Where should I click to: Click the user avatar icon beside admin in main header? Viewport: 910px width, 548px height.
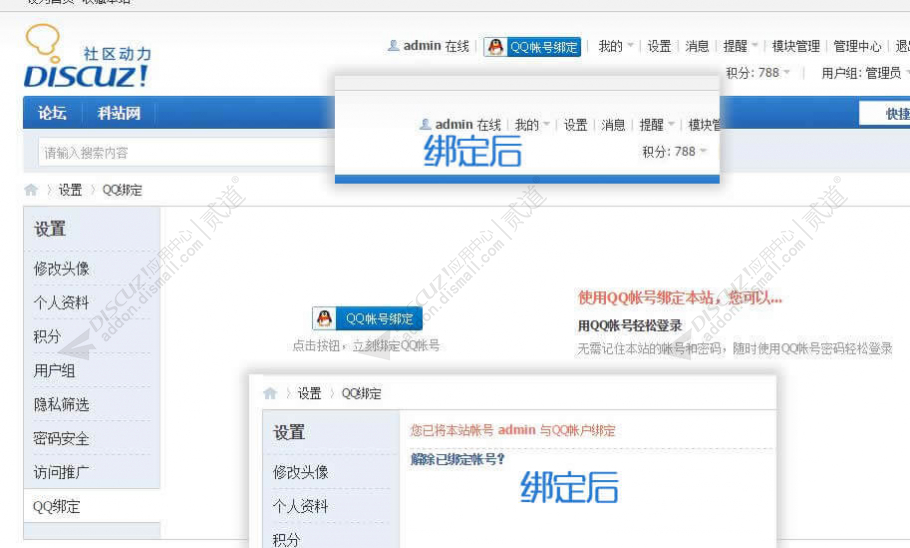point(393,45)
